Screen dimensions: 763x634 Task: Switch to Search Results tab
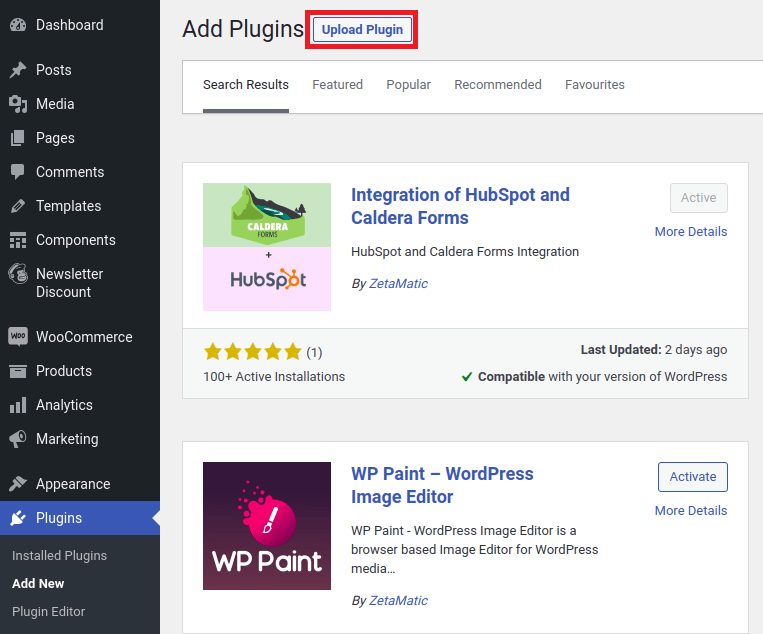[x=246, y=85]
